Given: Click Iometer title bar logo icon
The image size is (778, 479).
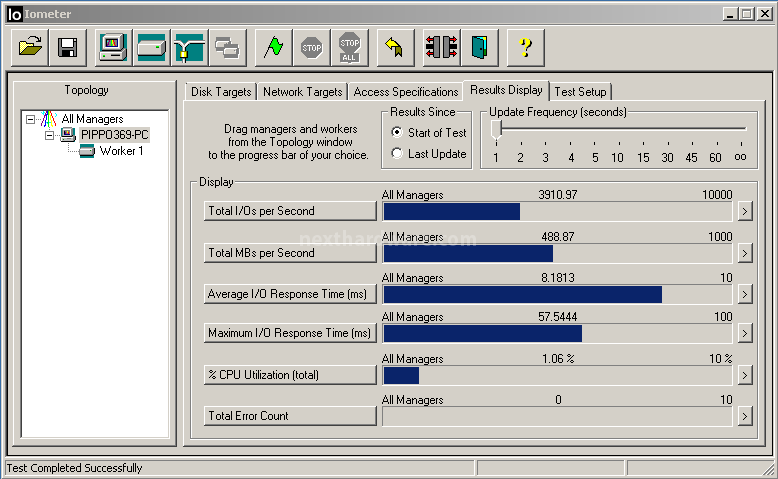Looking at the screenshot, I should (15, 14).
